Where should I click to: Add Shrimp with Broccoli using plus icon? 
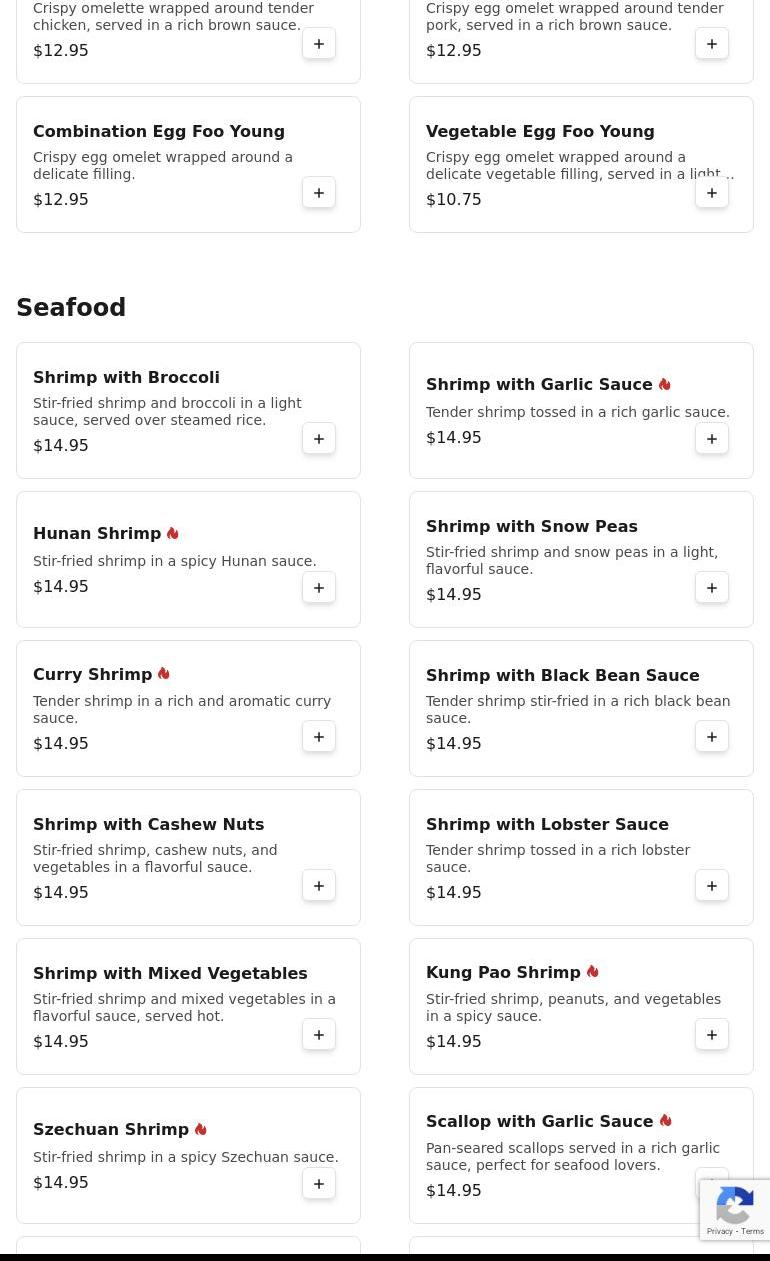(x=319, y=439)
